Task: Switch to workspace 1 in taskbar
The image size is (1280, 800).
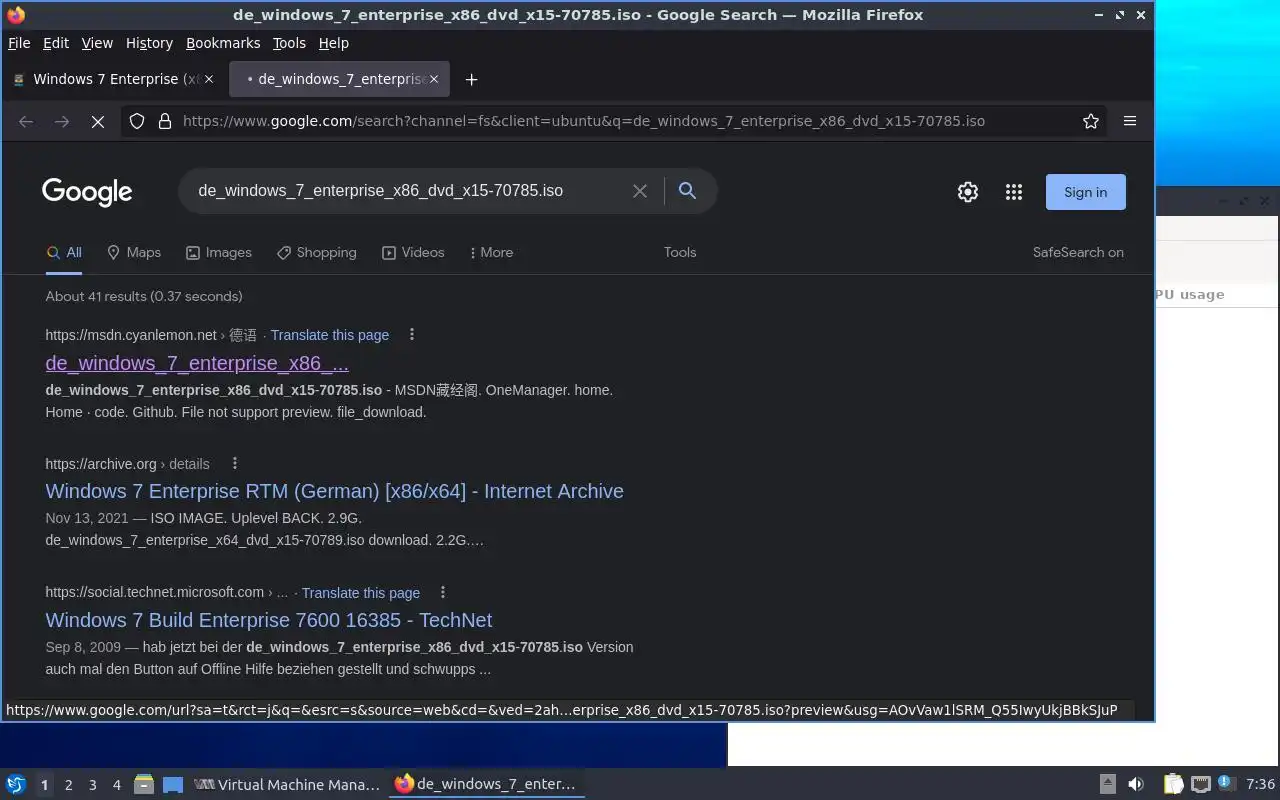Action: tap(44, 785)
